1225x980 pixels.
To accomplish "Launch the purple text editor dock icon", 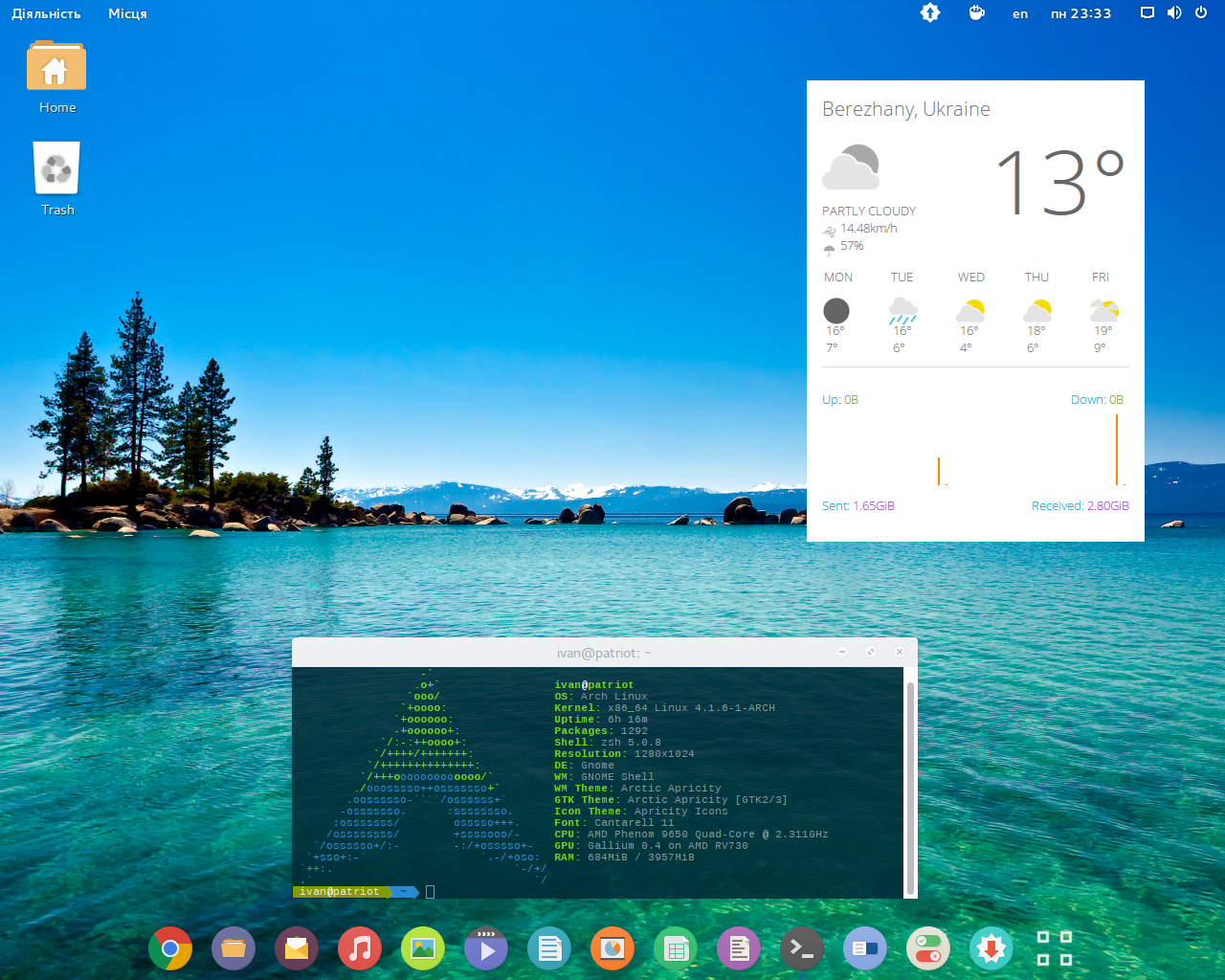I will coord(739,948).
